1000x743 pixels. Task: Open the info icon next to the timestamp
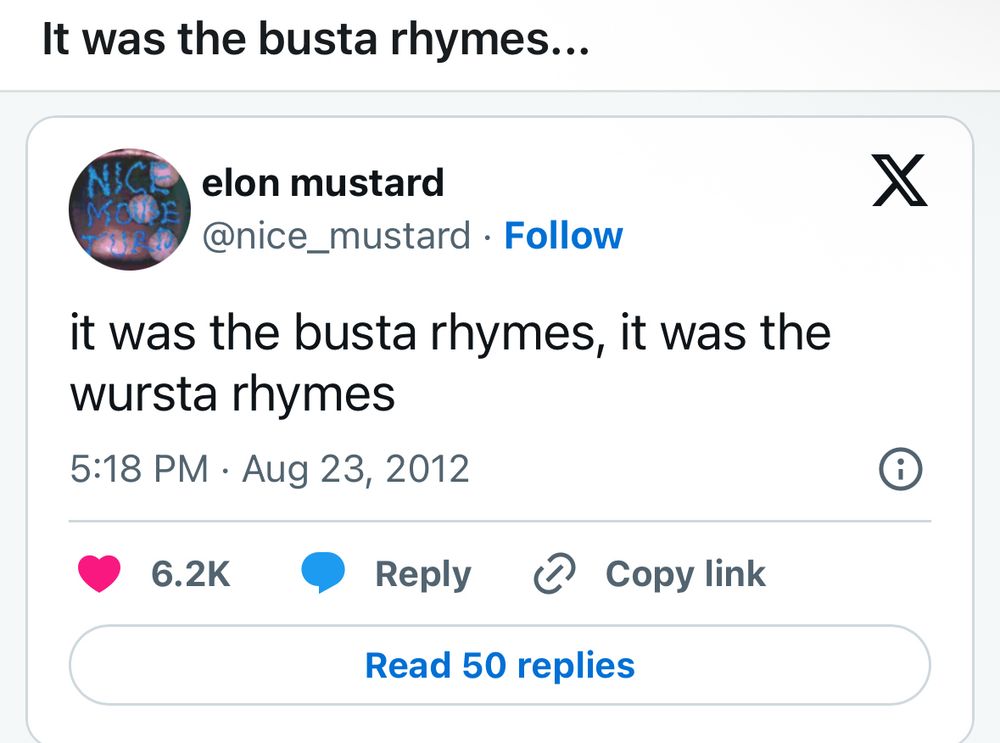click(x=899, y=468)
